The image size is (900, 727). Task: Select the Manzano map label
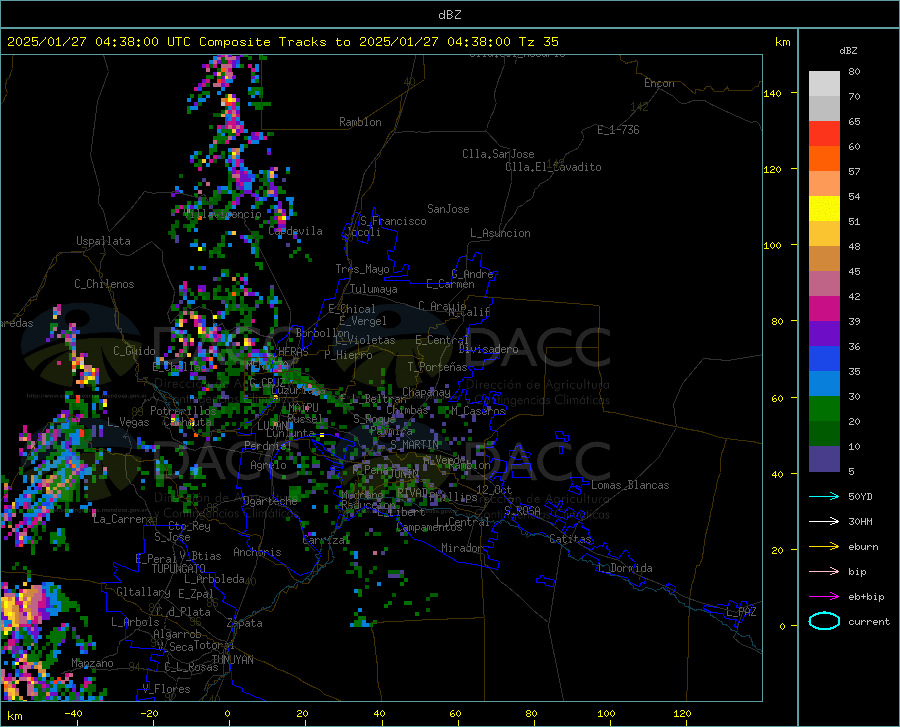pos(92,663)
